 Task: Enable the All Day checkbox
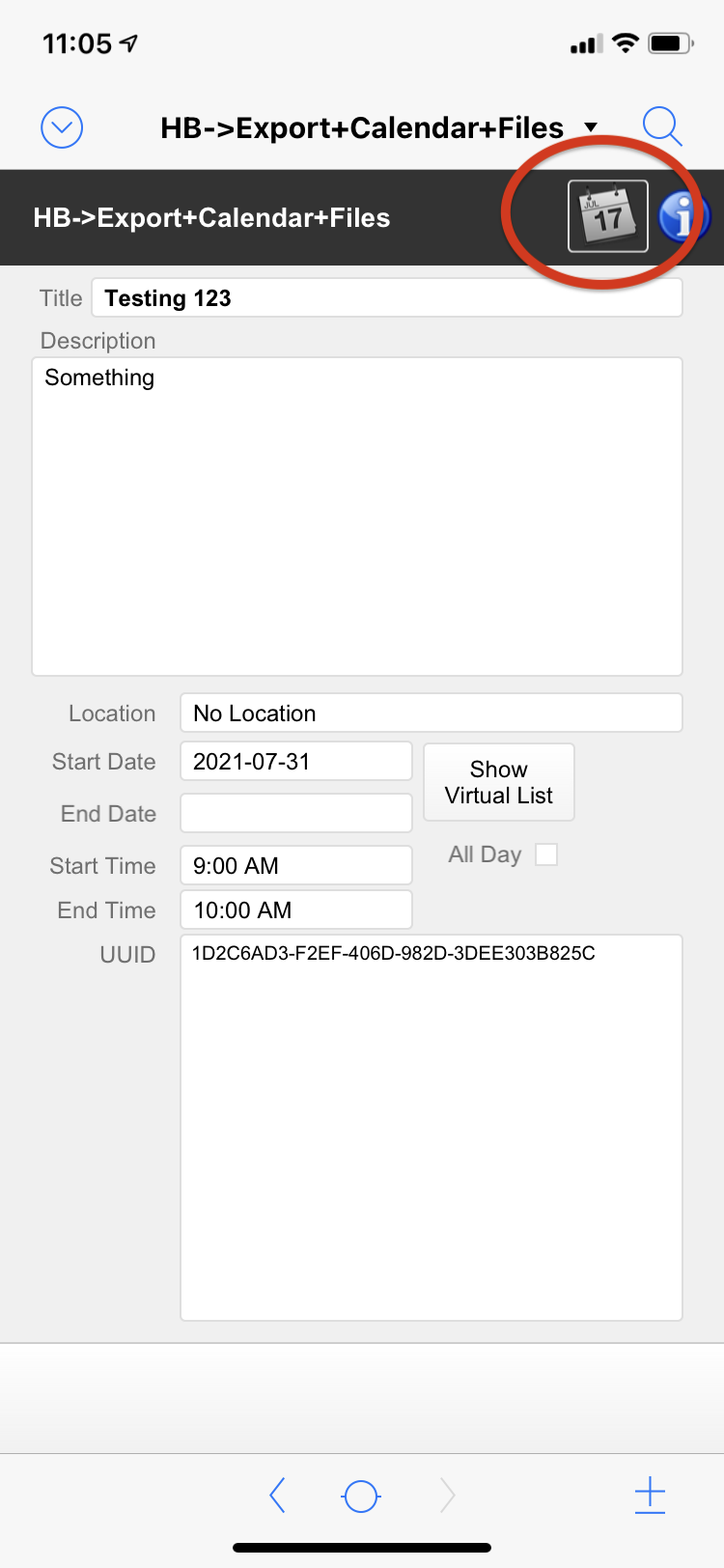click(x=546, y=854)
